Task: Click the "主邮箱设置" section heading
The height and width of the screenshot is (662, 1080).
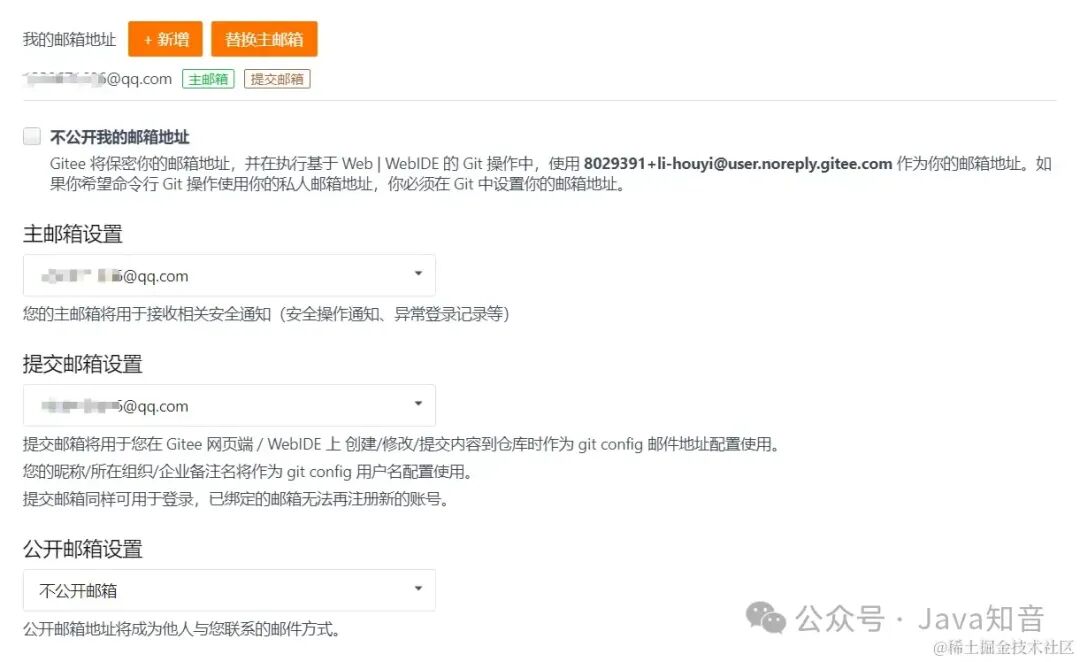Action: click(72, 234)
